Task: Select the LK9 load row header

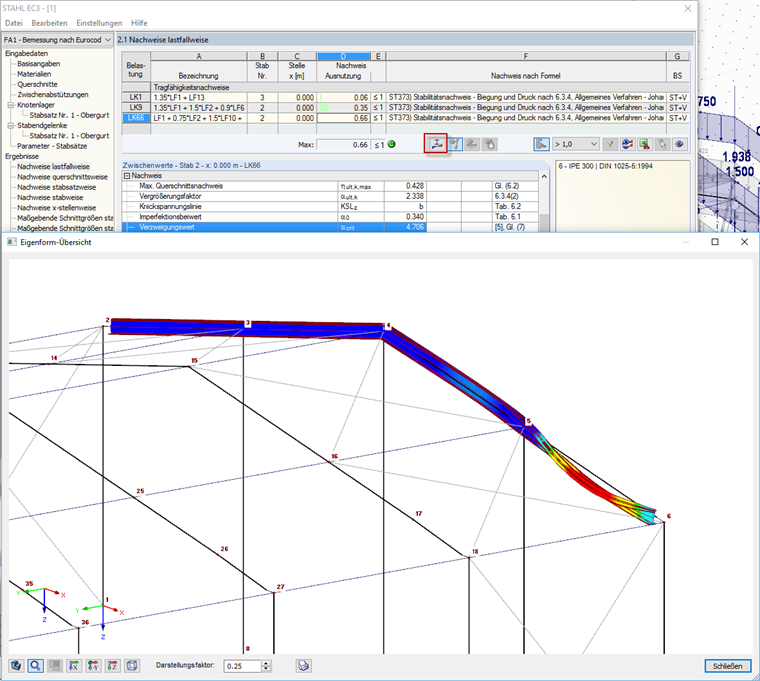Action: click(x=136, y=108)
